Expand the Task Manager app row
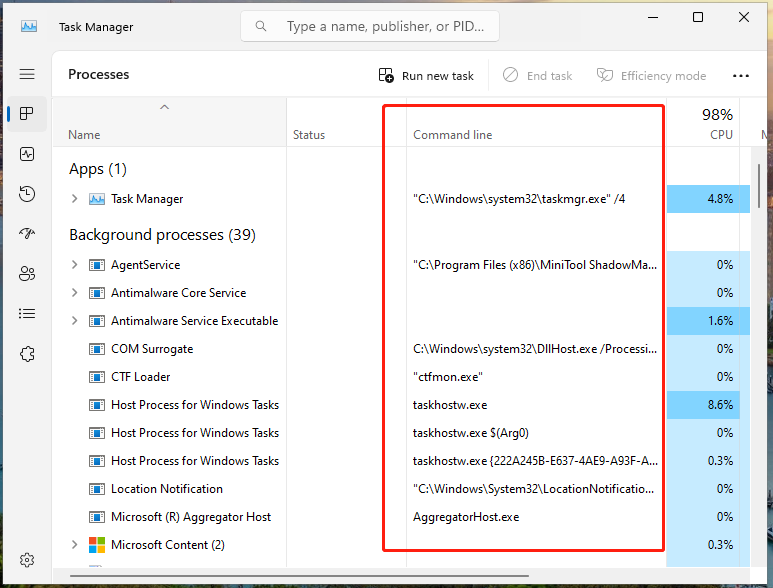This screenshot has width=773, height=588. 74,199
